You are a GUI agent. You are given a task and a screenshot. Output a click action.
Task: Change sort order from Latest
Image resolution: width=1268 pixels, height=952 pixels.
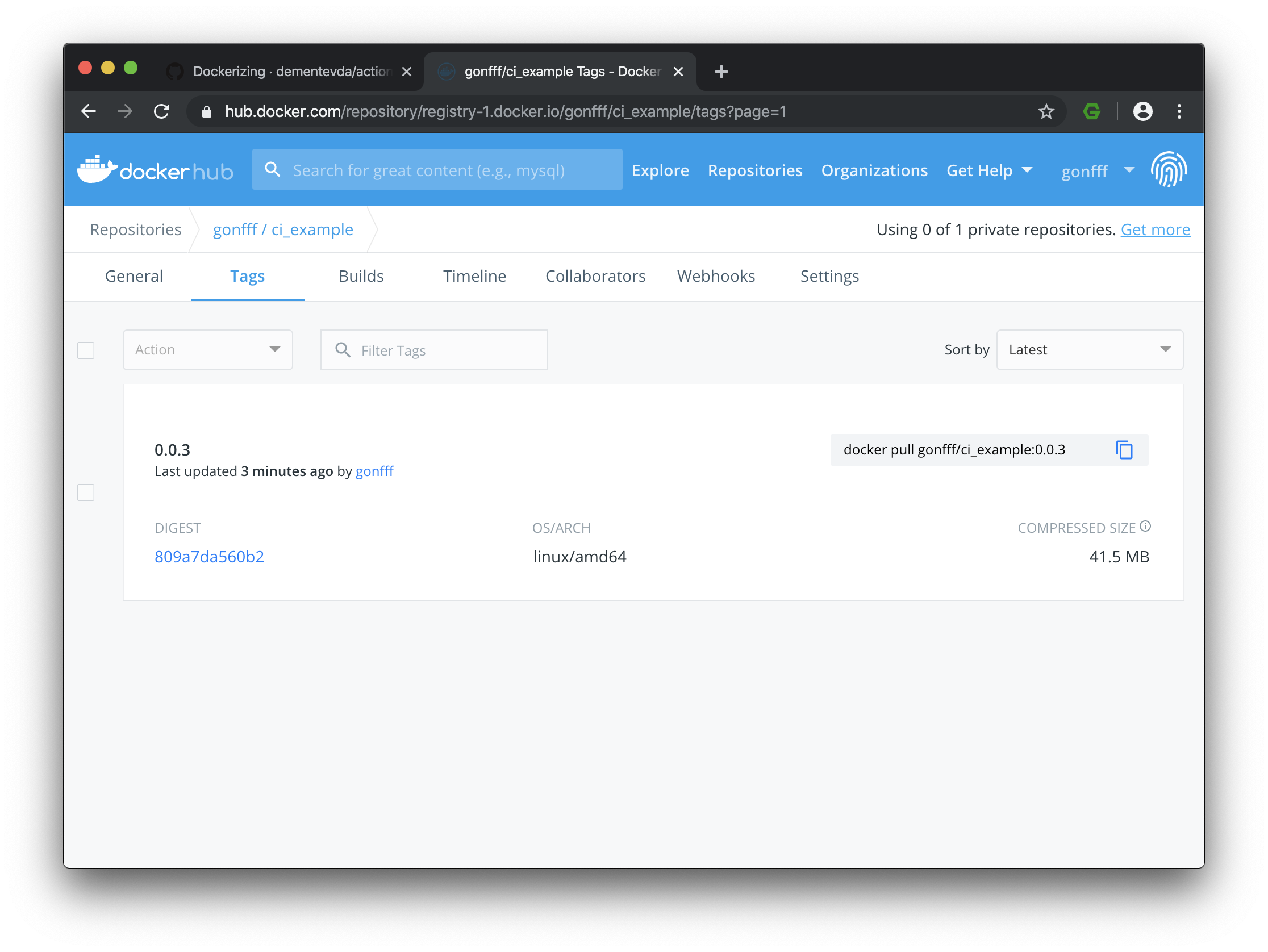[x=1088, y=350]
